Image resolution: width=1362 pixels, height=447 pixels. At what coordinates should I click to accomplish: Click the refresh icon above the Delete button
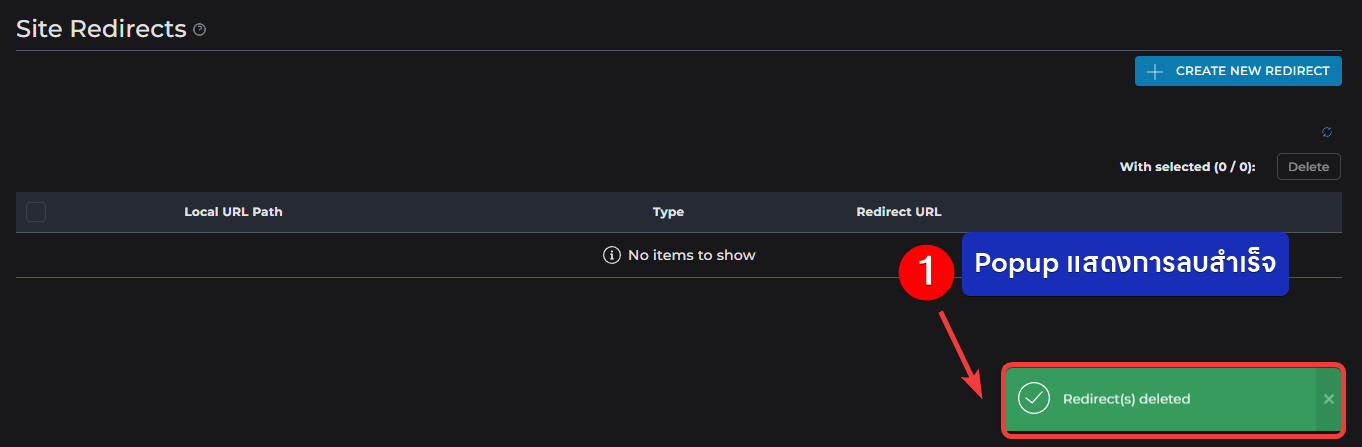pos(1327,132)
